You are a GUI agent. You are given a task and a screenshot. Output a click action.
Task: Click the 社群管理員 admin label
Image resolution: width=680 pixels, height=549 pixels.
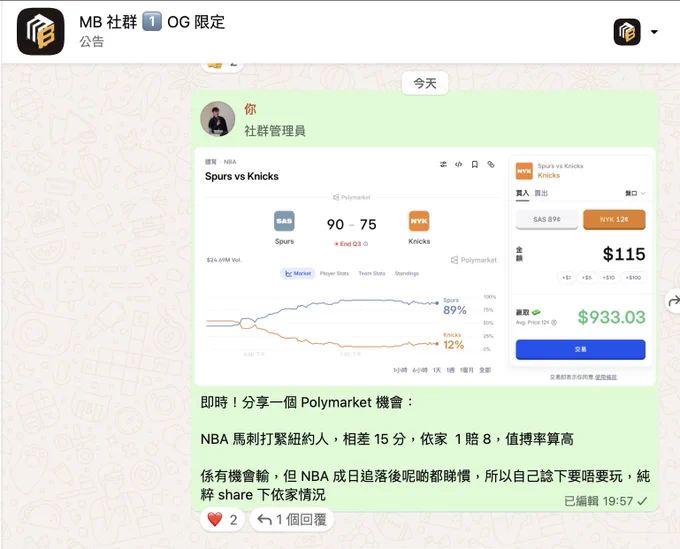tap(275, 131)
